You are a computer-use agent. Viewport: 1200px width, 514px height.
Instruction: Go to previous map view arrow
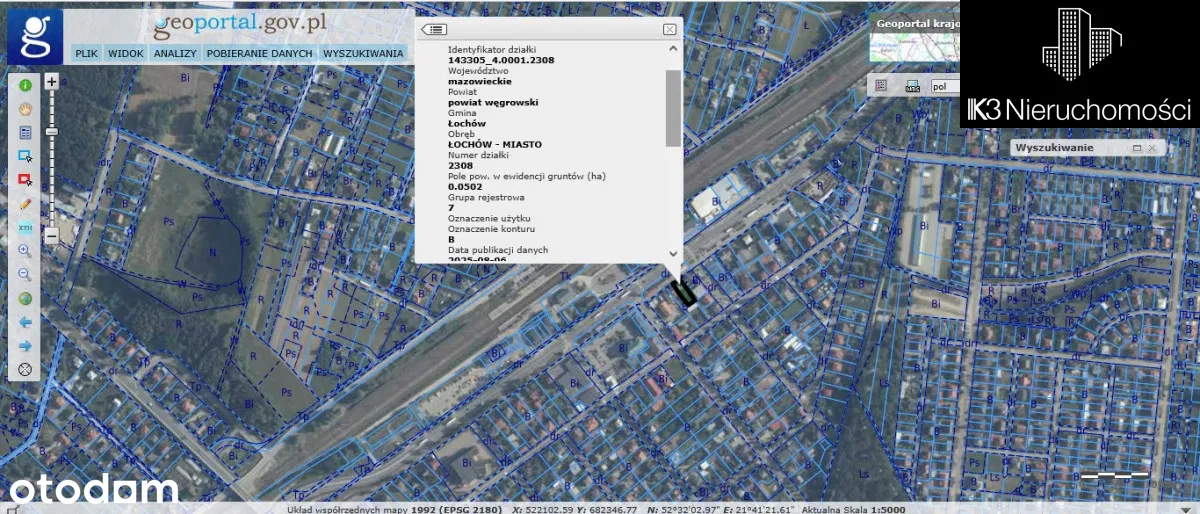25,322
